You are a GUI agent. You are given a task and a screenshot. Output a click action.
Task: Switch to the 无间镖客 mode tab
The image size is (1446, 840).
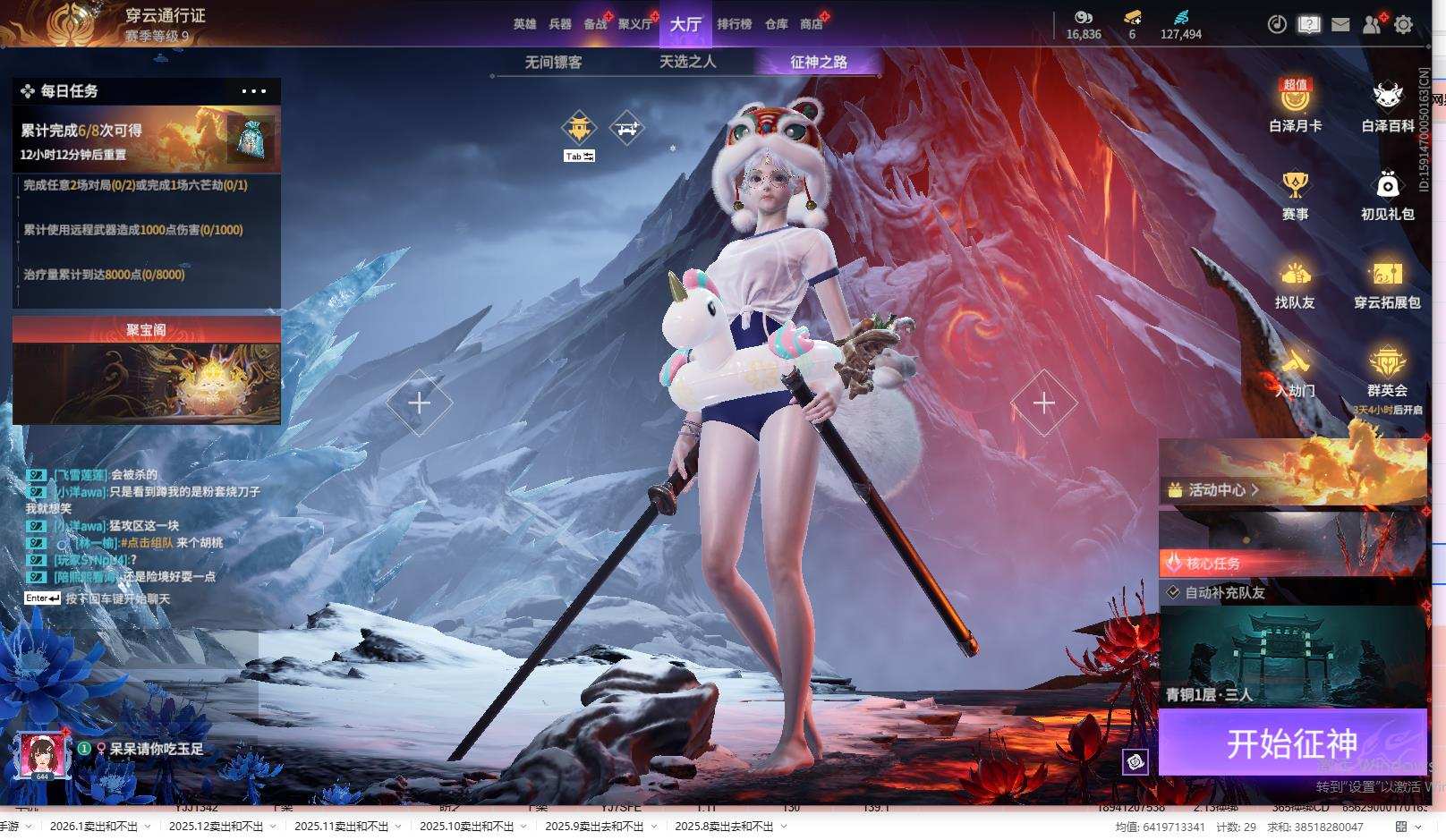(x=553, y=62)
